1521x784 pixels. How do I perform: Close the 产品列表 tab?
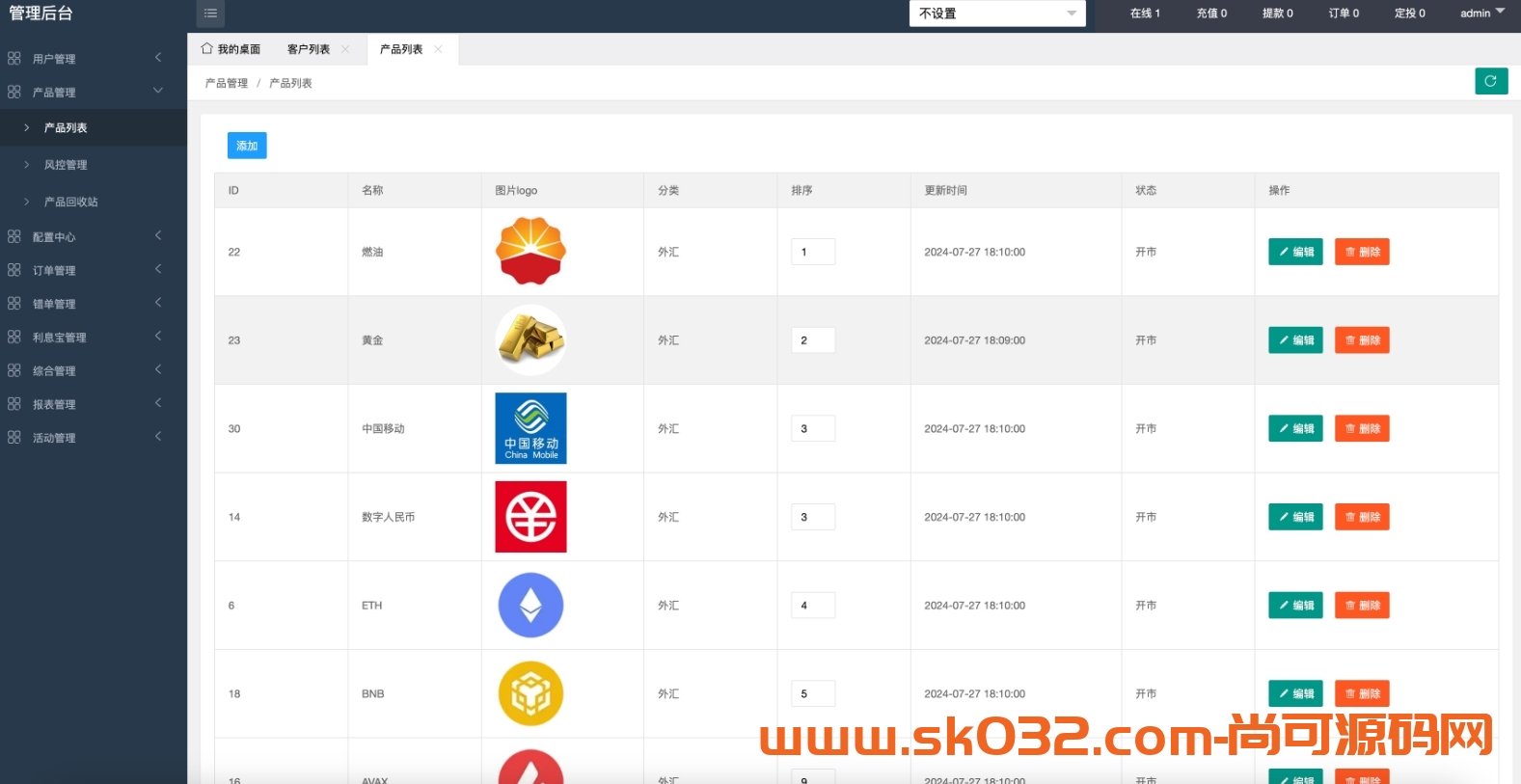click(x=438, y=49)
